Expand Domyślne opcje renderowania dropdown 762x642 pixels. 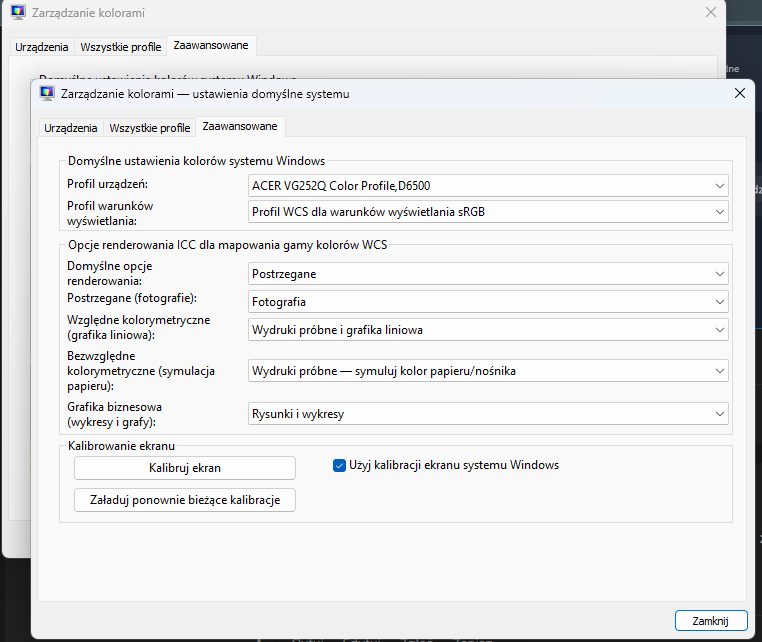click(x=488, y=274)
